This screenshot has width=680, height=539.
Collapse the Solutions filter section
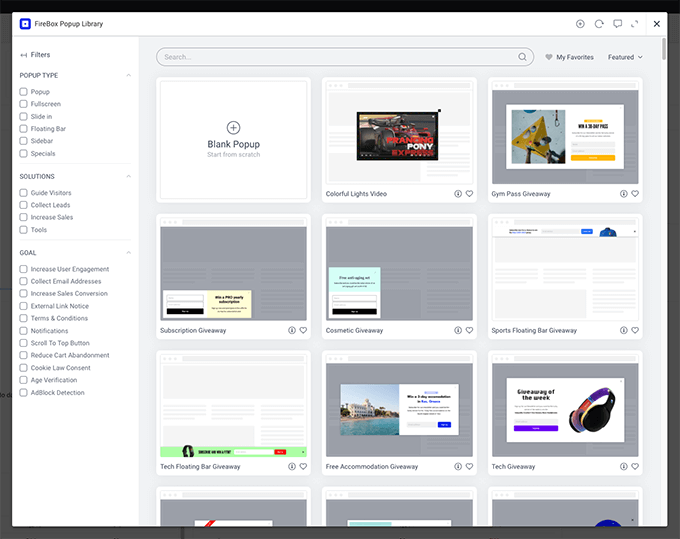tap(128, 176)
